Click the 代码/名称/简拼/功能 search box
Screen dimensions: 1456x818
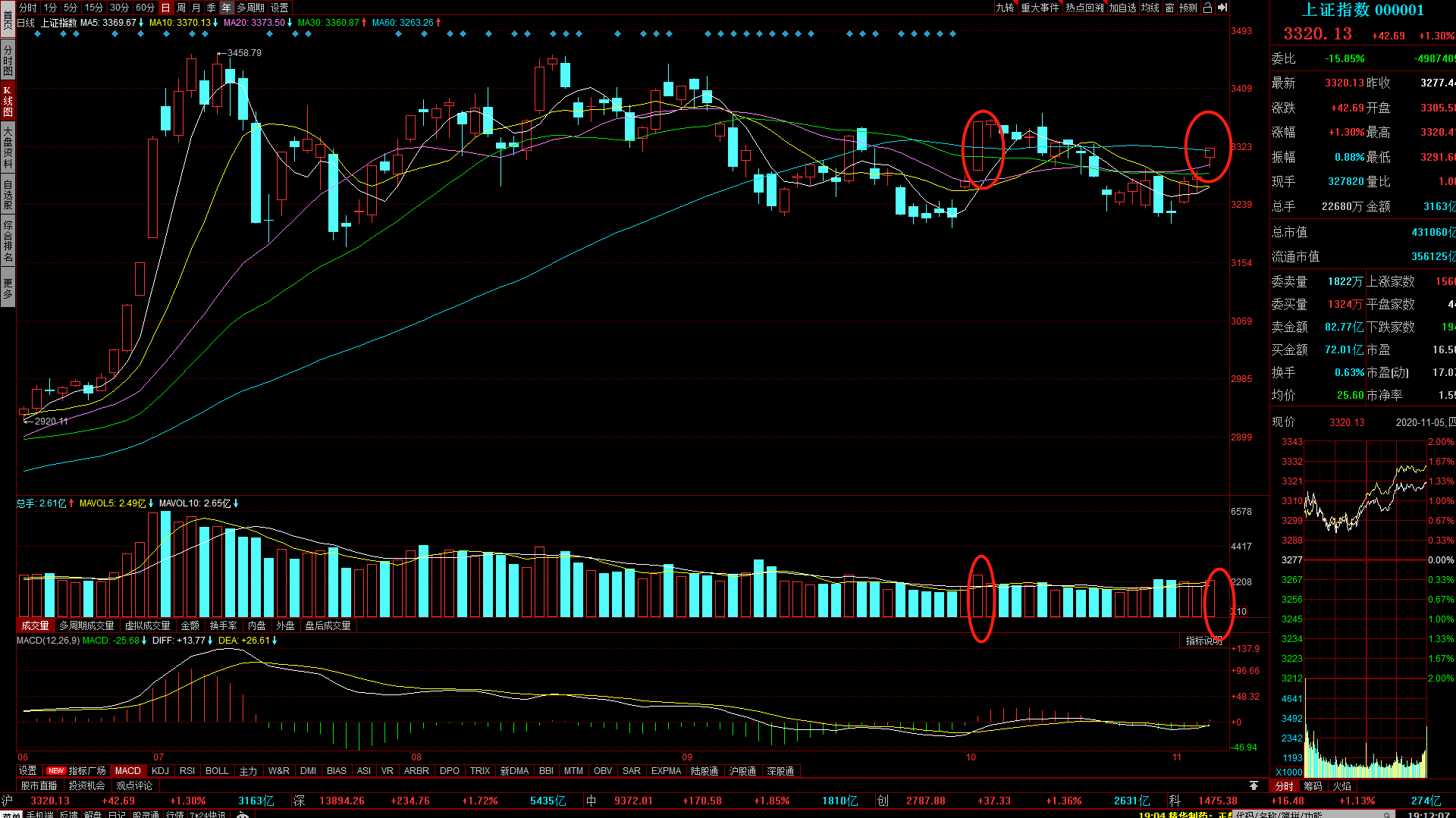(1315, 815)
